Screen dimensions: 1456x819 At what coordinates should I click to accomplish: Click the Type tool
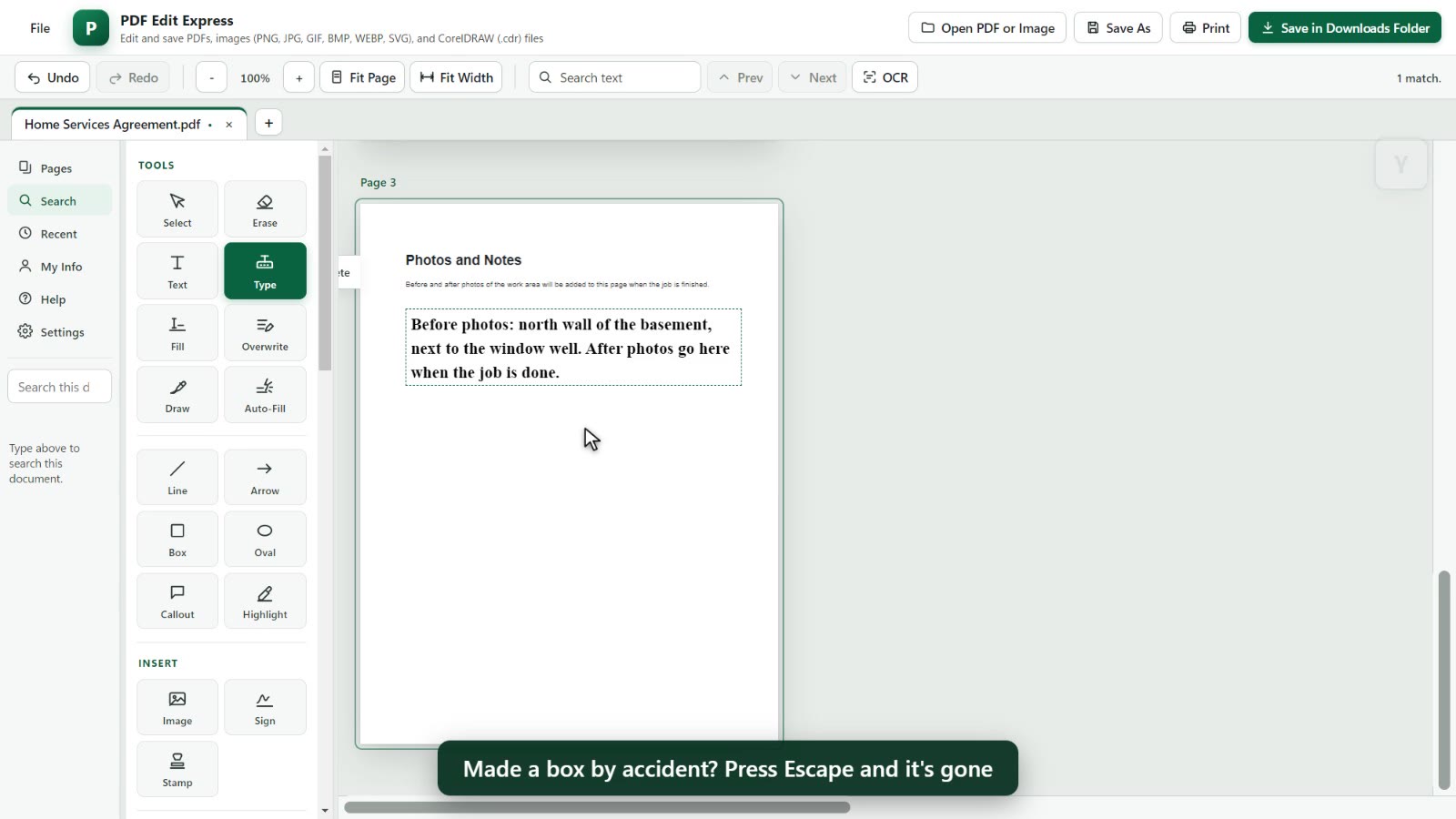click(265, 271)
